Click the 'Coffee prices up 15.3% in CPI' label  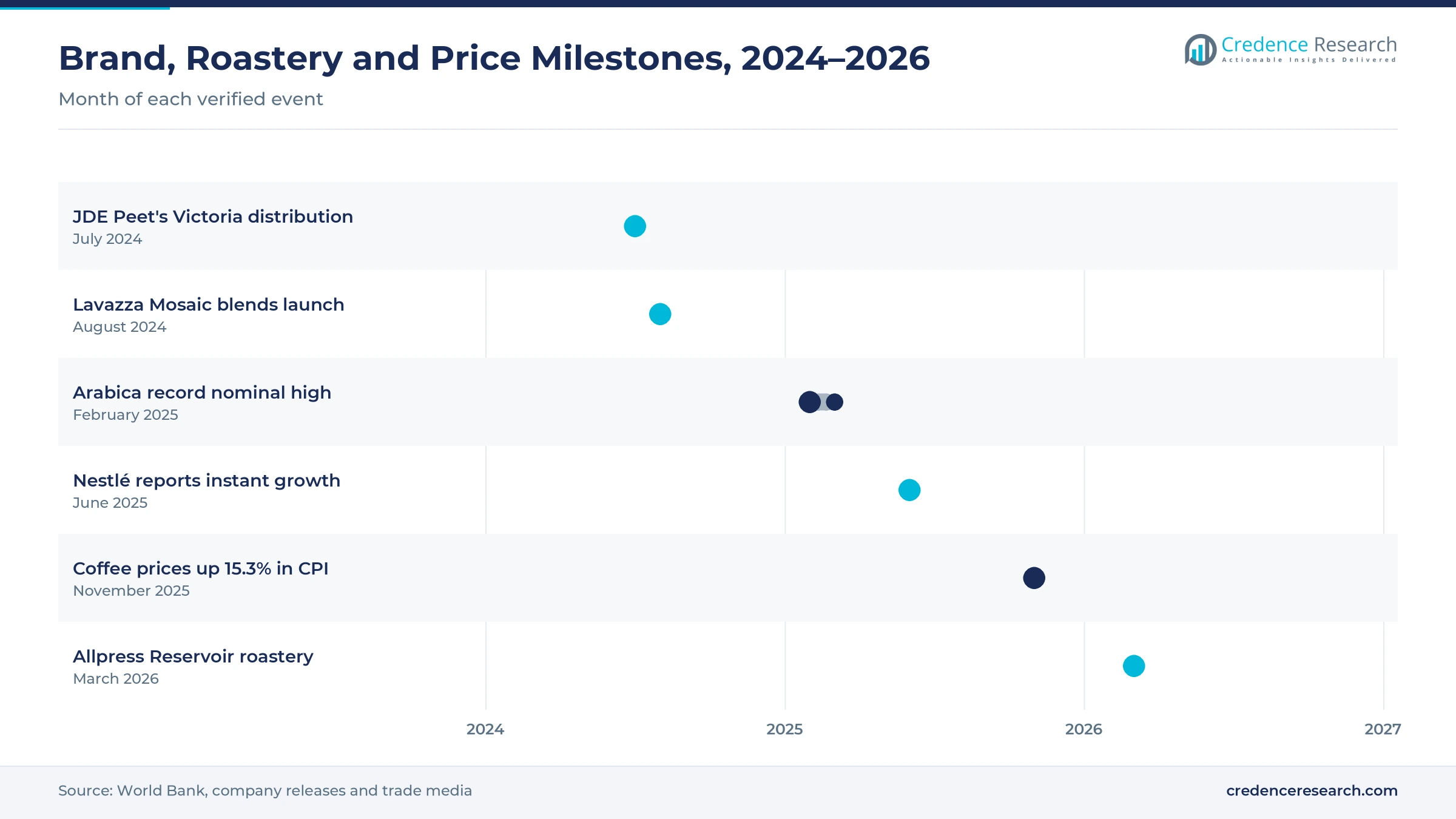point(201,568)
